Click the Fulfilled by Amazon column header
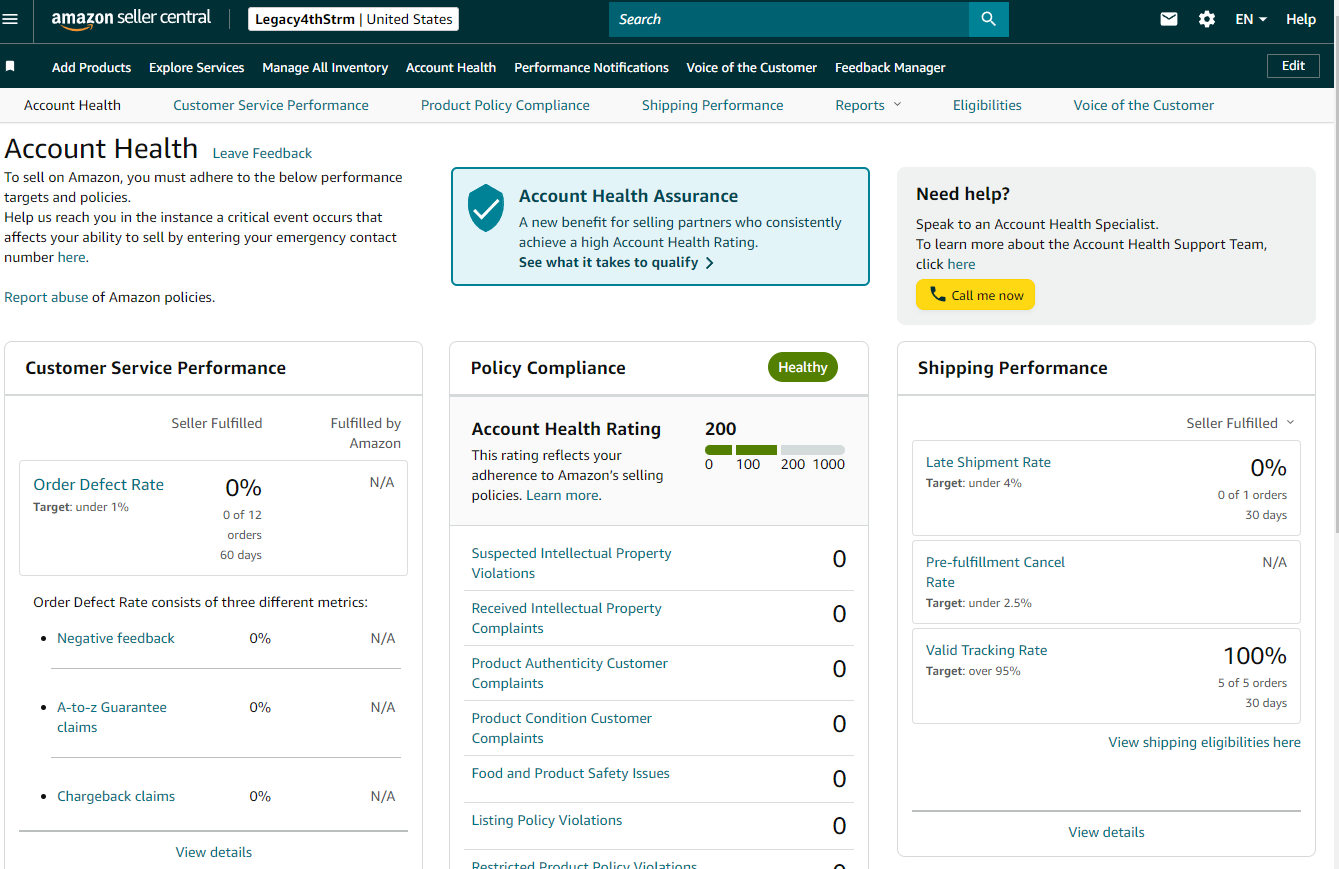 pos(365,433)
